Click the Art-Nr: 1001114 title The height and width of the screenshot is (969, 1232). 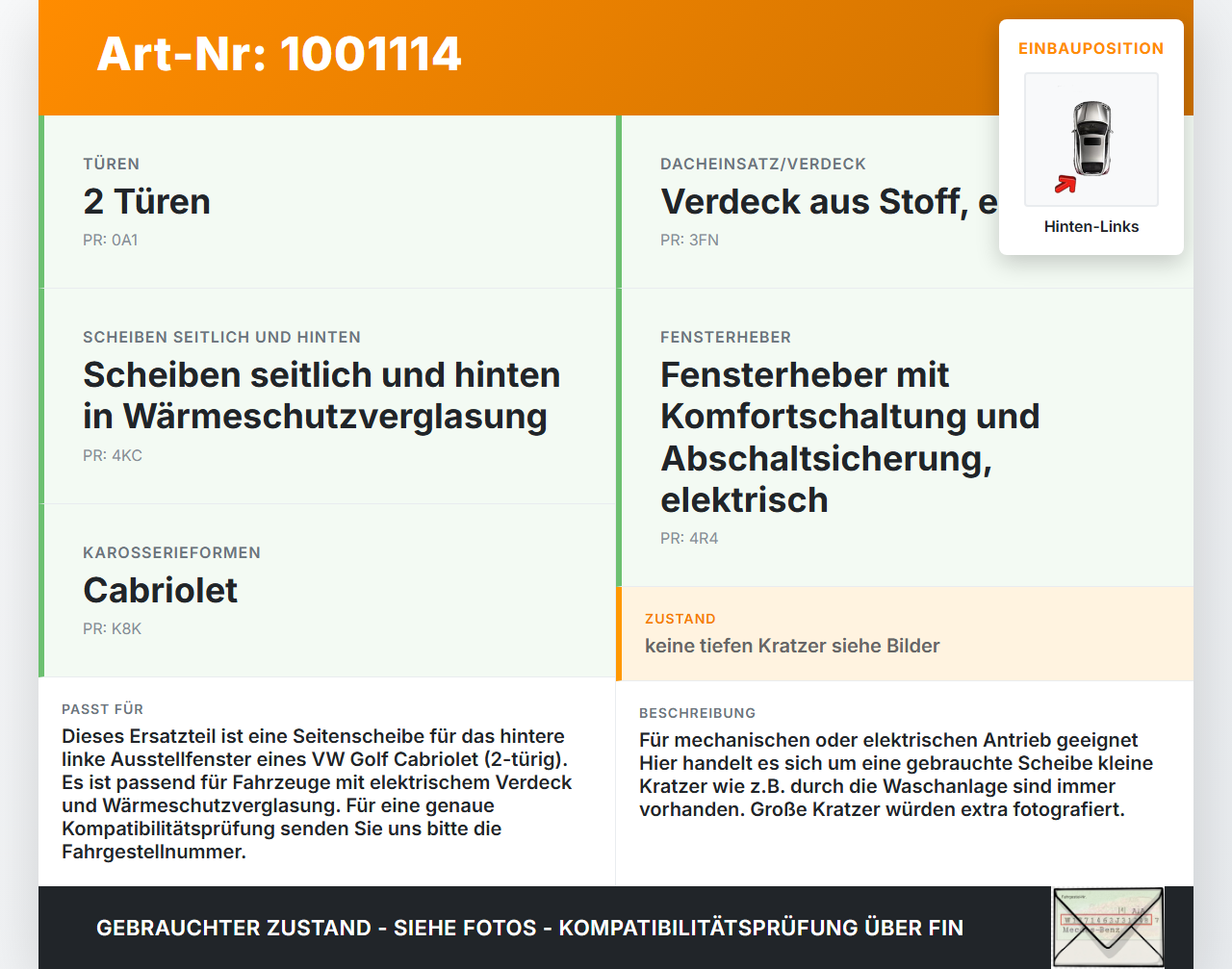(x=279, y=55)
